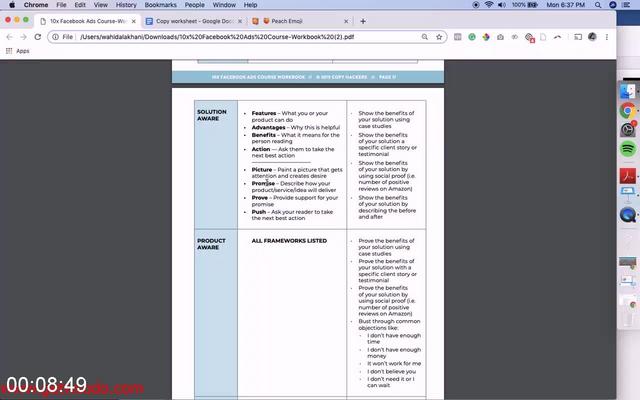Click the zoom magnifier icon in address bar
The image size is (640, 400).
click(x=424, y=37)
